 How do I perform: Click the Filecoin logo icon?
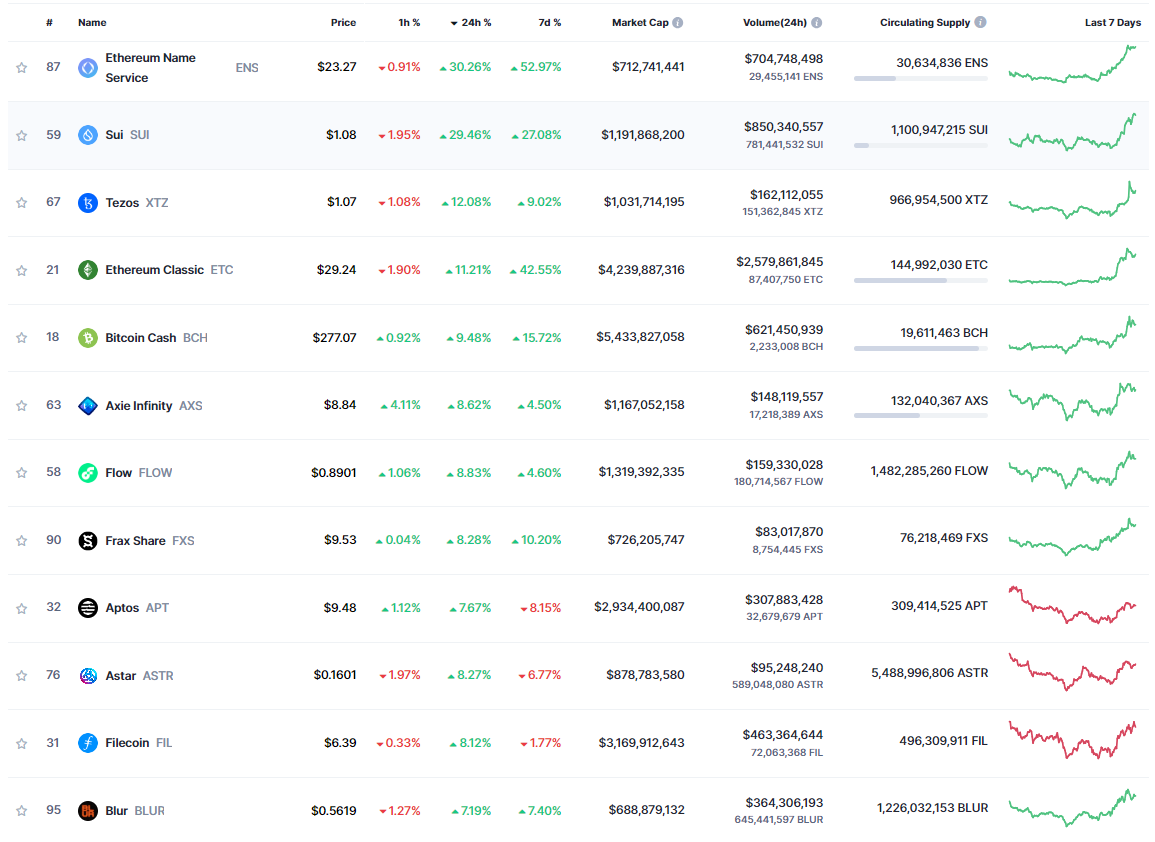(88, 743)
